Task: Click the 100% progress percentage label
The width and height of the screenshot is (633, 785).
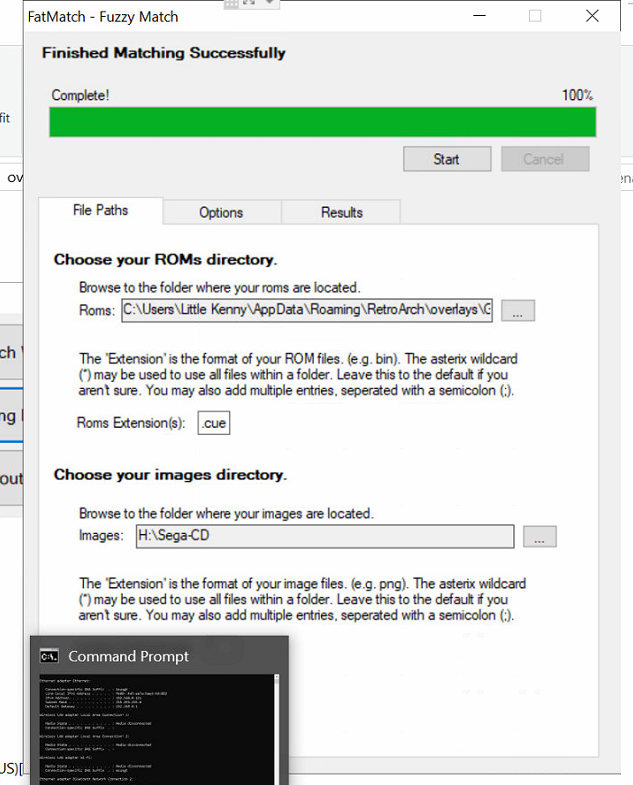Action: coord(577,96)
